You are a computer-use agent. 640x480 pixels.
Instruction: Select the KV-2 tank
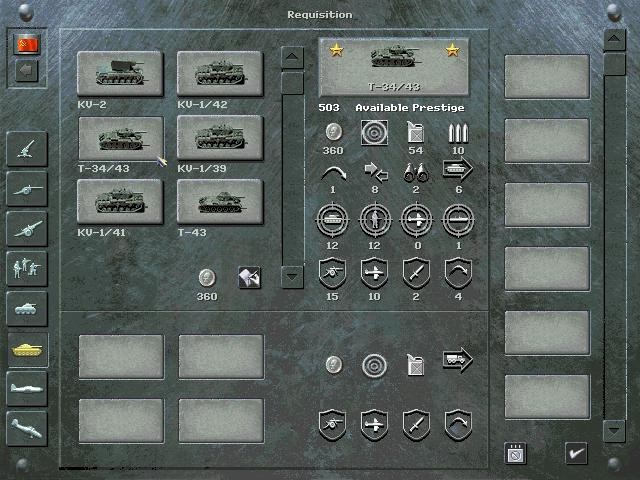120,73
